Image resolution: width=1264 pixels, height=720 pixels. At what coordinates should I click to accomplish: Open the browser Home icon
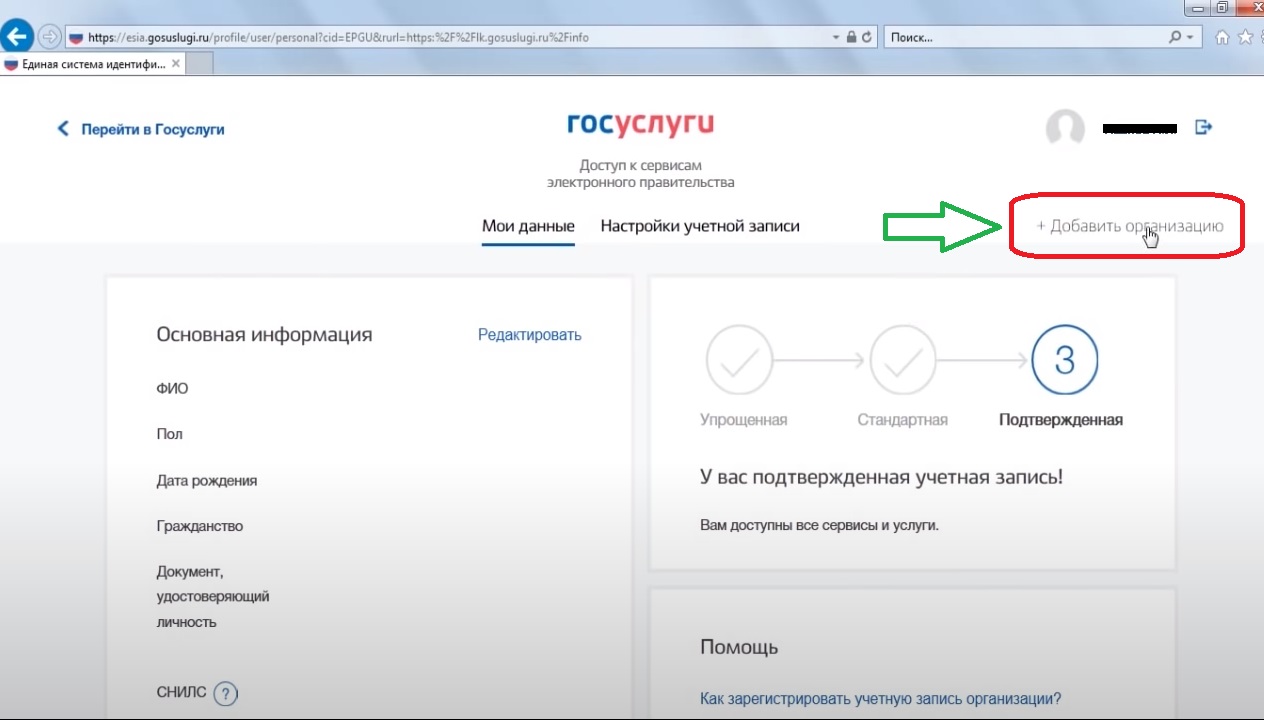pos(1222,38)
